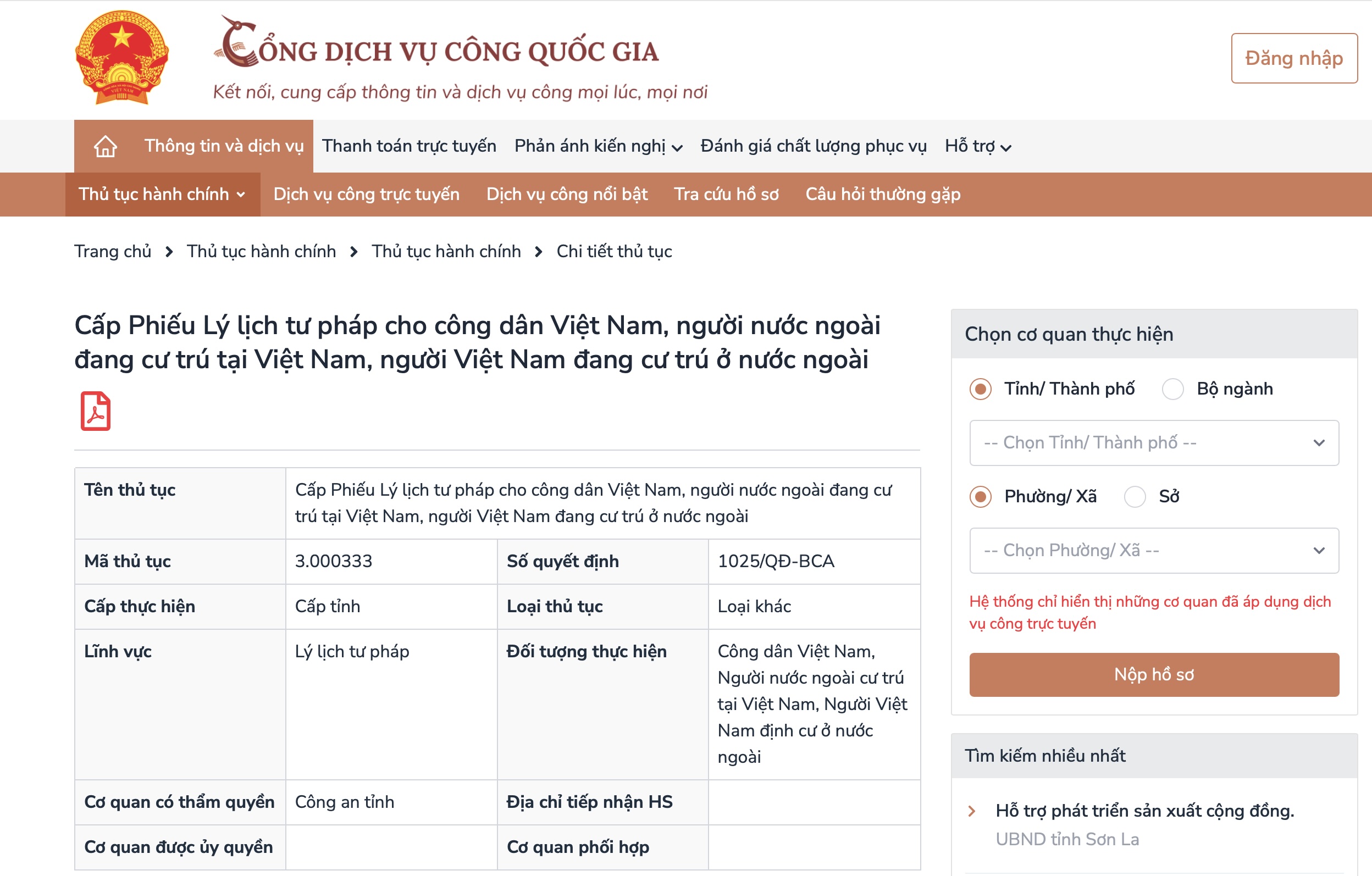The height and width of the screenshot is (876, 1372).
Task: Click arrow icon beside Hỗ trợ phát triển sản xuất
Action: (972, 811)
